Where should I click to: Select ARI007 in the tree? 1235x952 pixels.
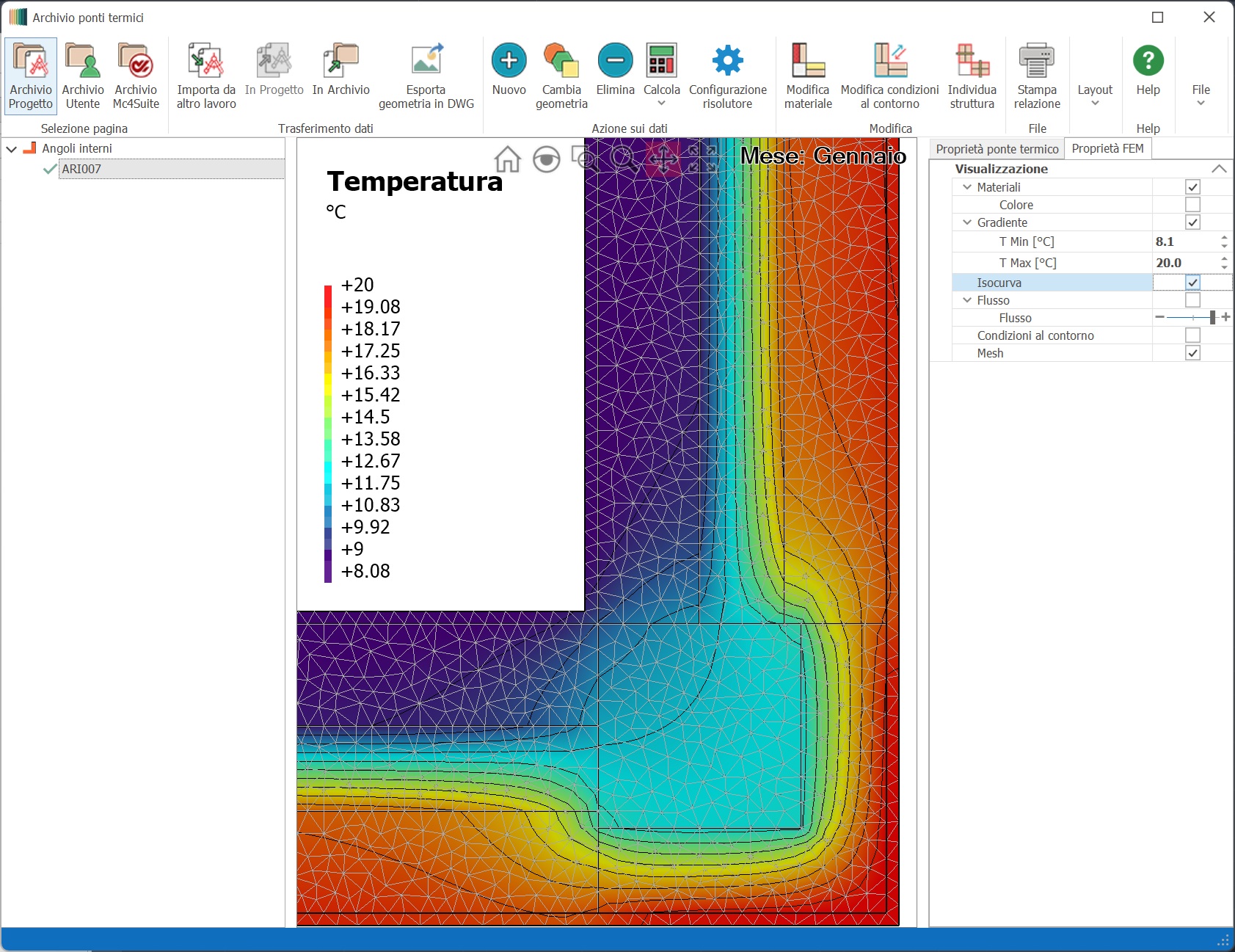pyautogui.click(x=81, y=169)
